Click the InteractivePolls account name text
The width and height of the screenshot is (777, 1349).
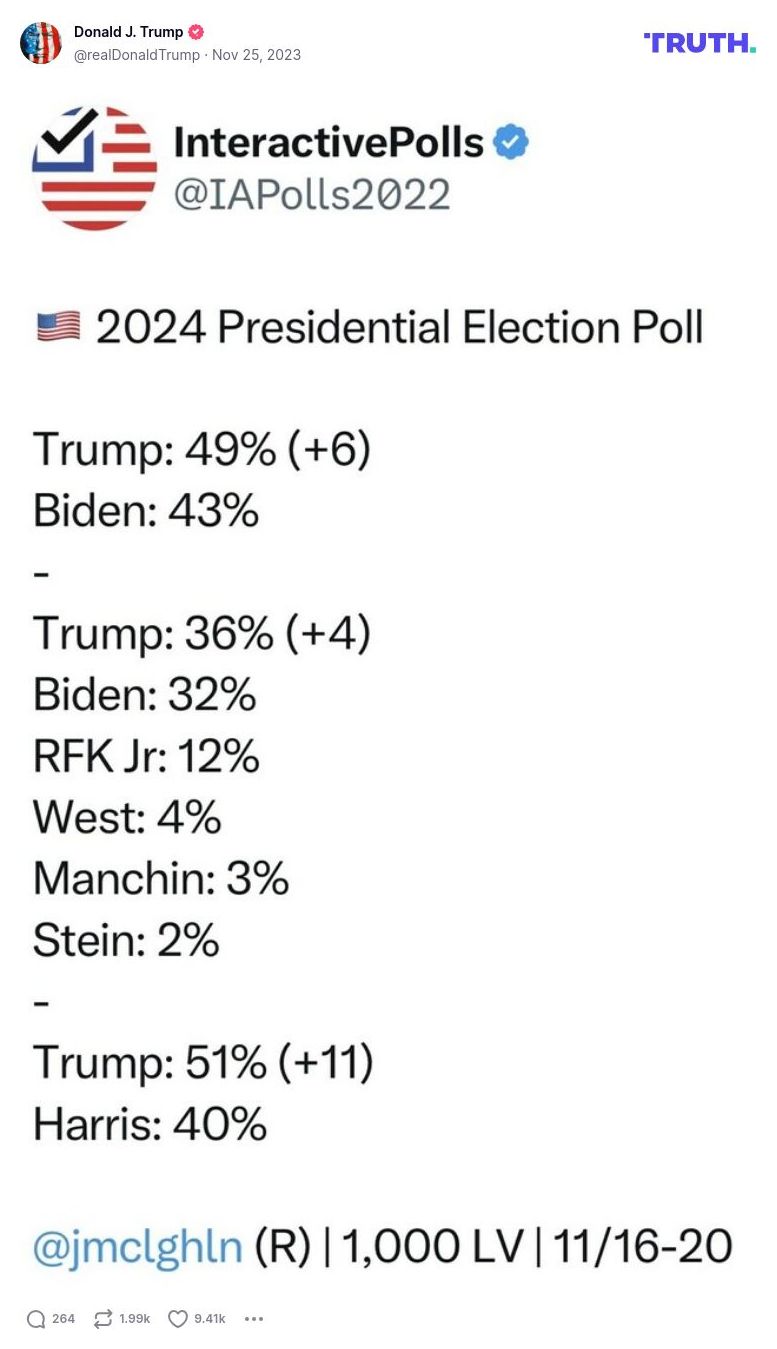pos(329,142)
